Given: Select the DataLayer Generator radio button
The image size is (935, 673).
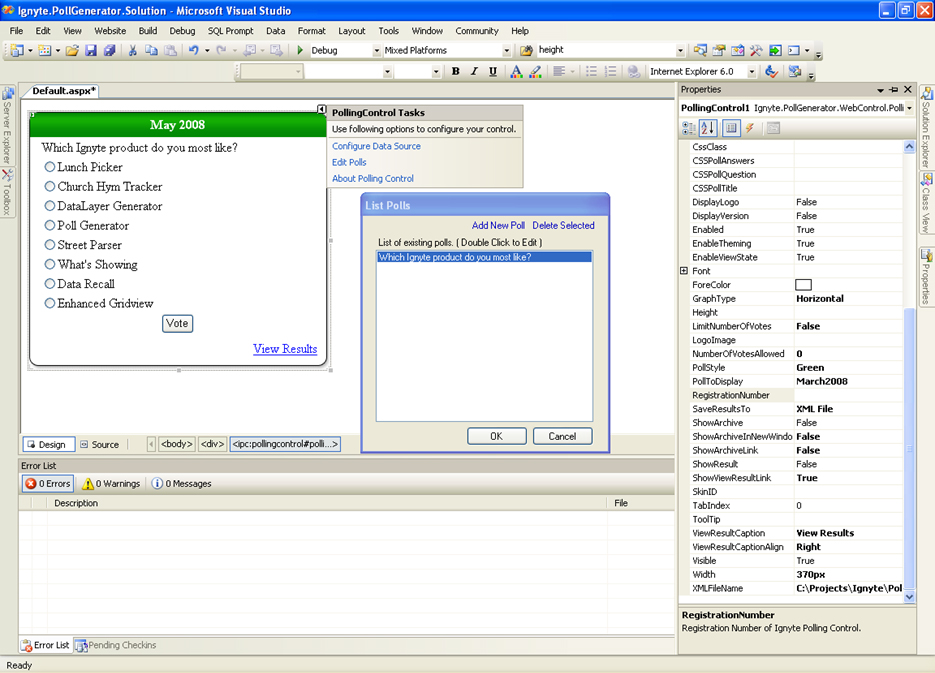Looking at the screenshot, I should pyautogui.click(x=50, y=206).
